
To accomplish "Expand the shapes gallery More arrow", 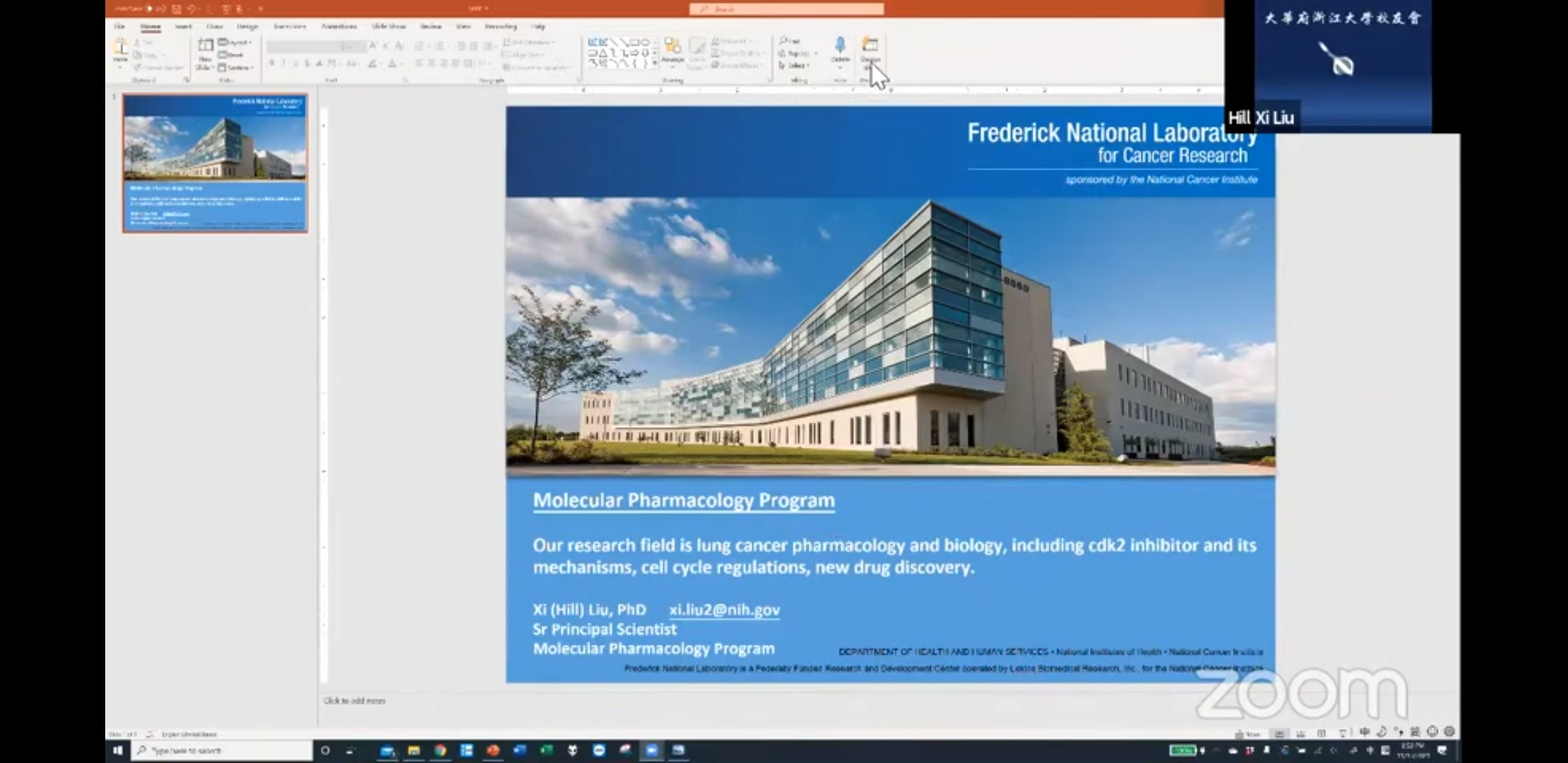I will click(655, 64).
